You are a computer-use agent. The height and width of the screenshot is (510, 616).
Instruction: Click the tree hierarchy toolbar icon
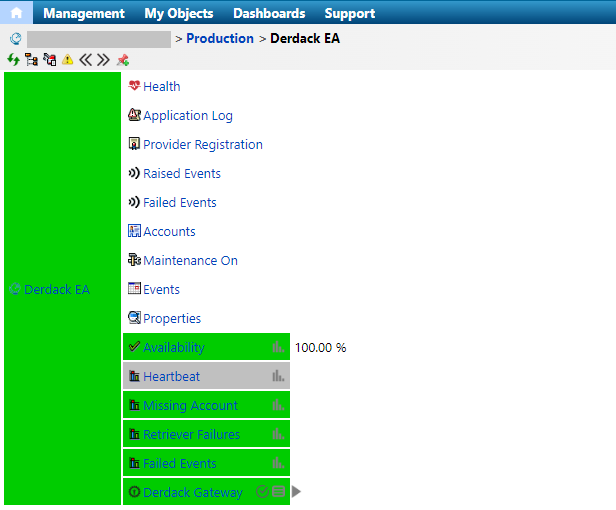click(31, 60)
